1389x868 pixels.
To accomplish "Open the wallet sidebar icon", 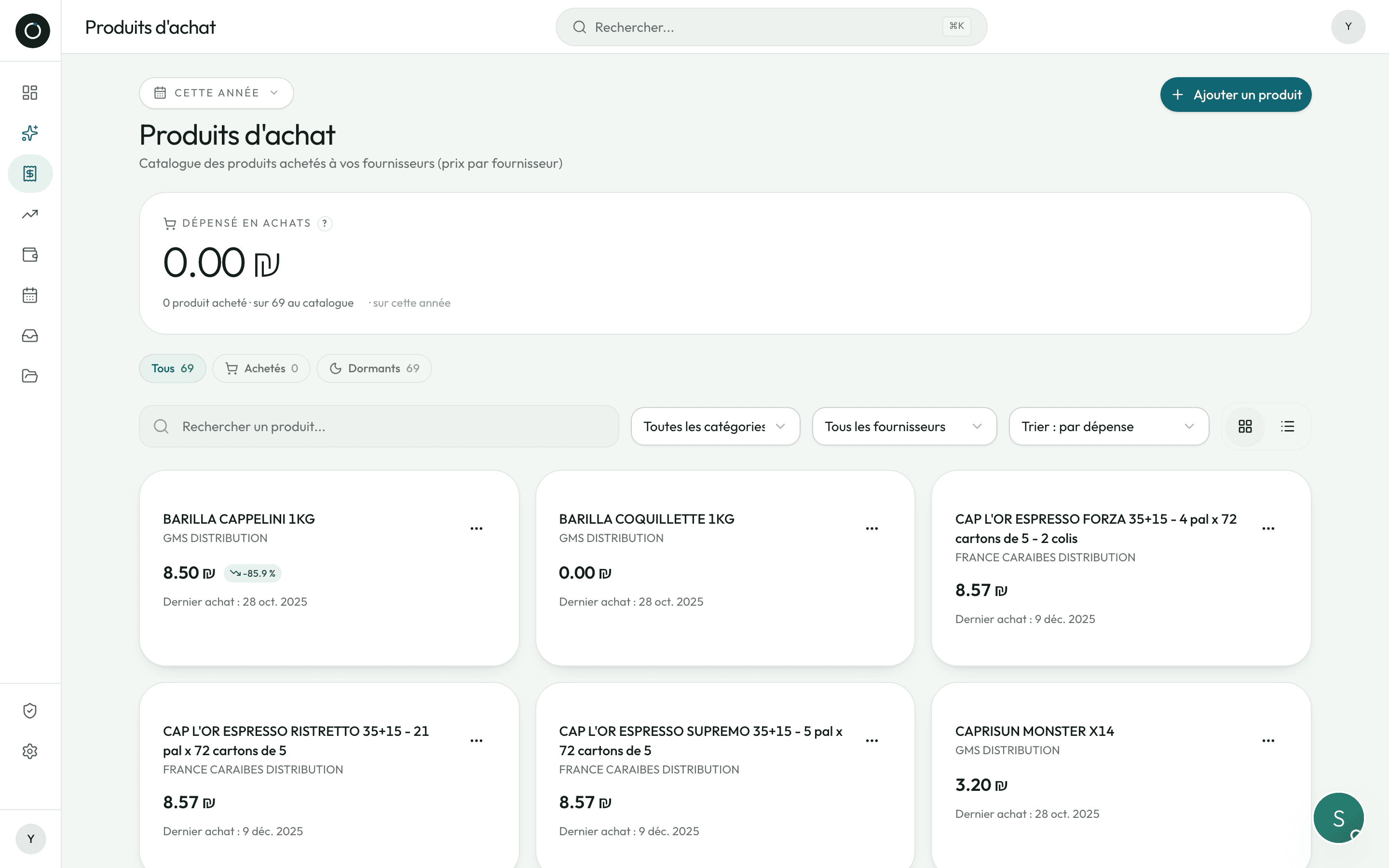I will 30,254.
